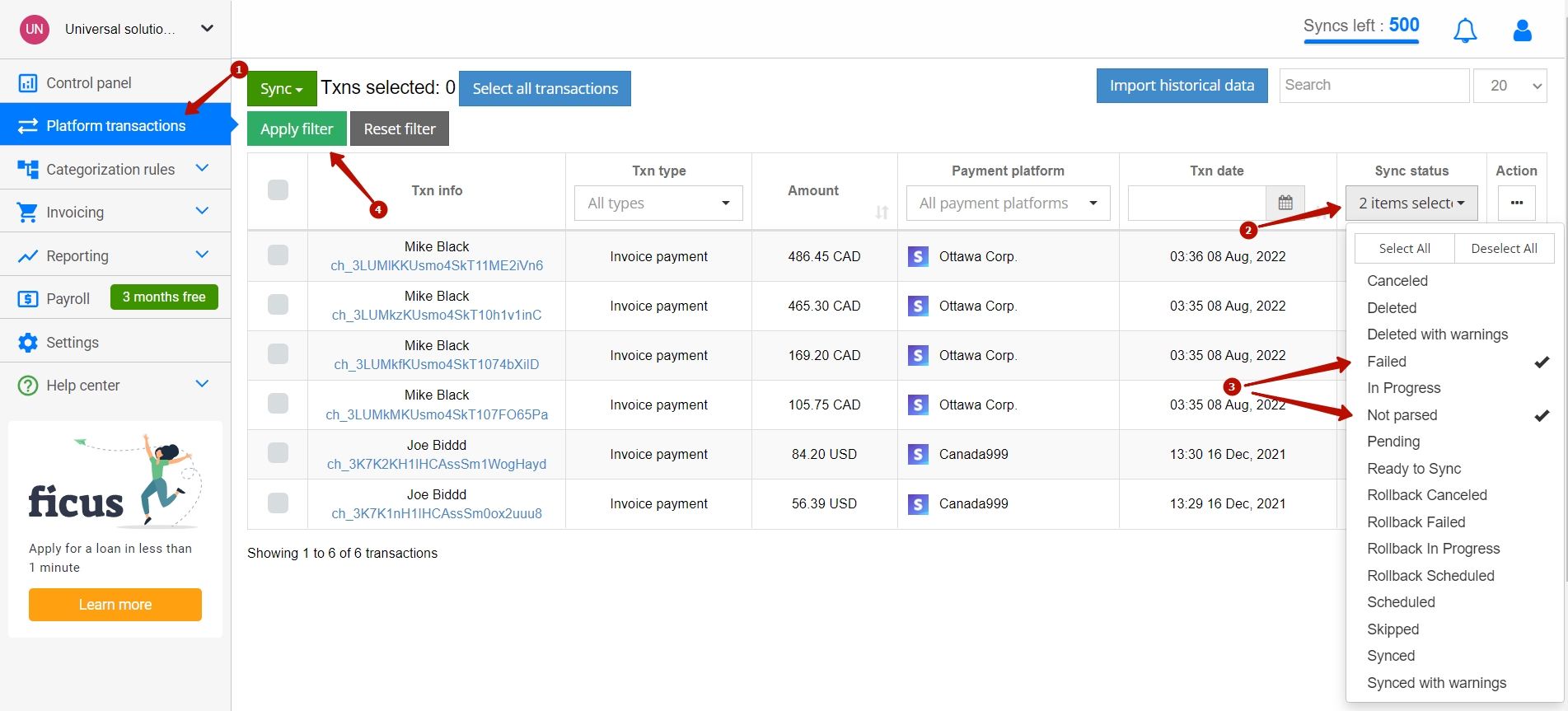Viewport: 1568px width, 711px height.
Task: Click Import historical data button
Action: (x=1182, y=86)
